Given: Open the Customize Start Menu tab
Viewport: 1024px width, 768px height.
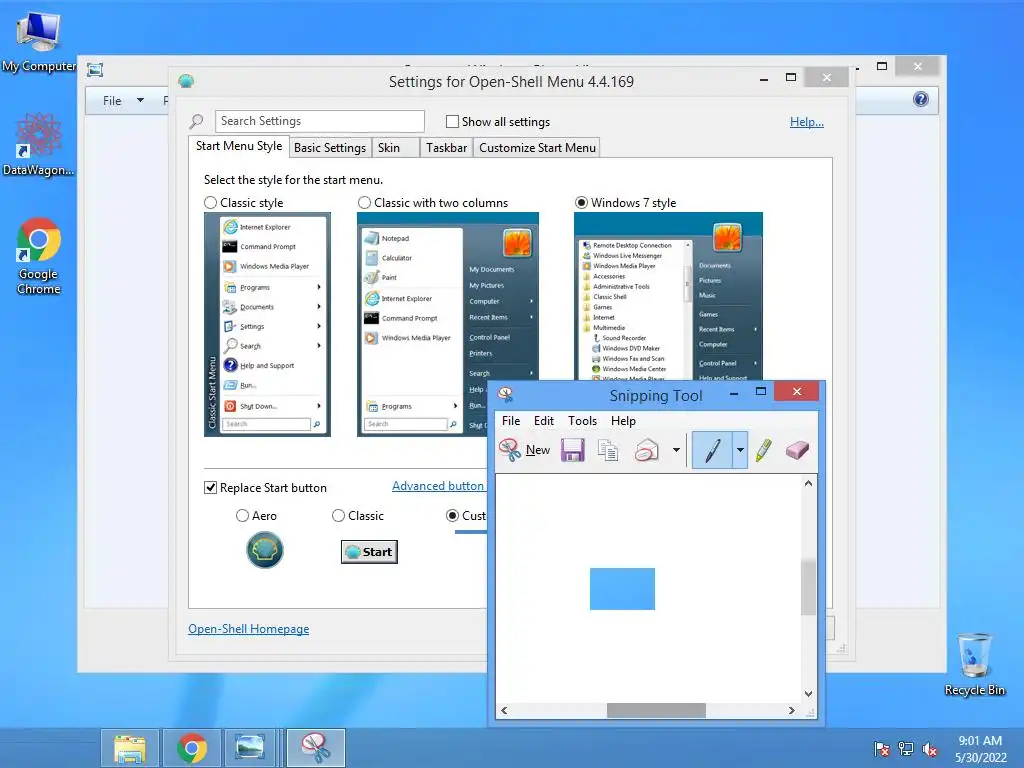Looking at the screenshot, I should [537, 148].
